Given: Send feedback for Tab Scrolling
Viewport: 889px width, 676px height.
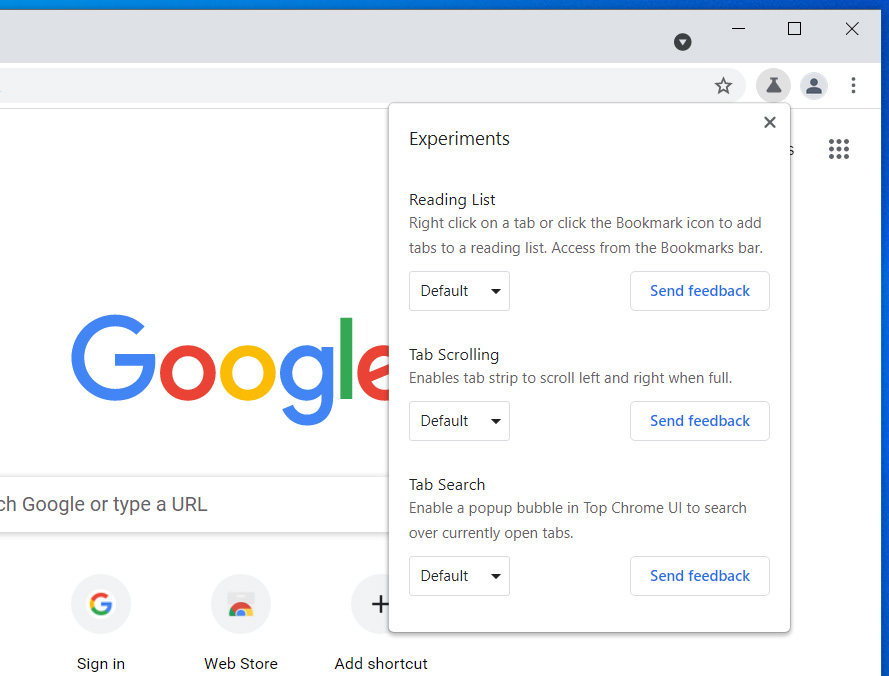Looking at the screenshot, I should tap(700, 421).
